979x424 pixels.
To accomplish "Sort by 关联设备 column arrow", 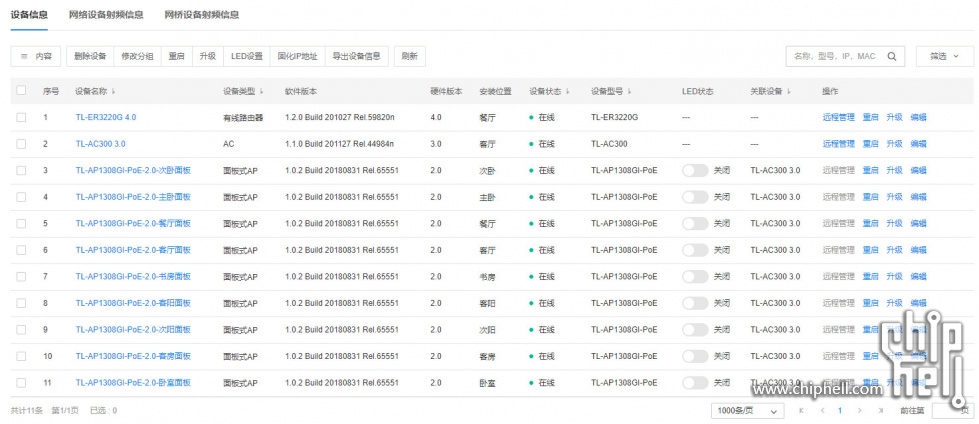I will (789, 91).
